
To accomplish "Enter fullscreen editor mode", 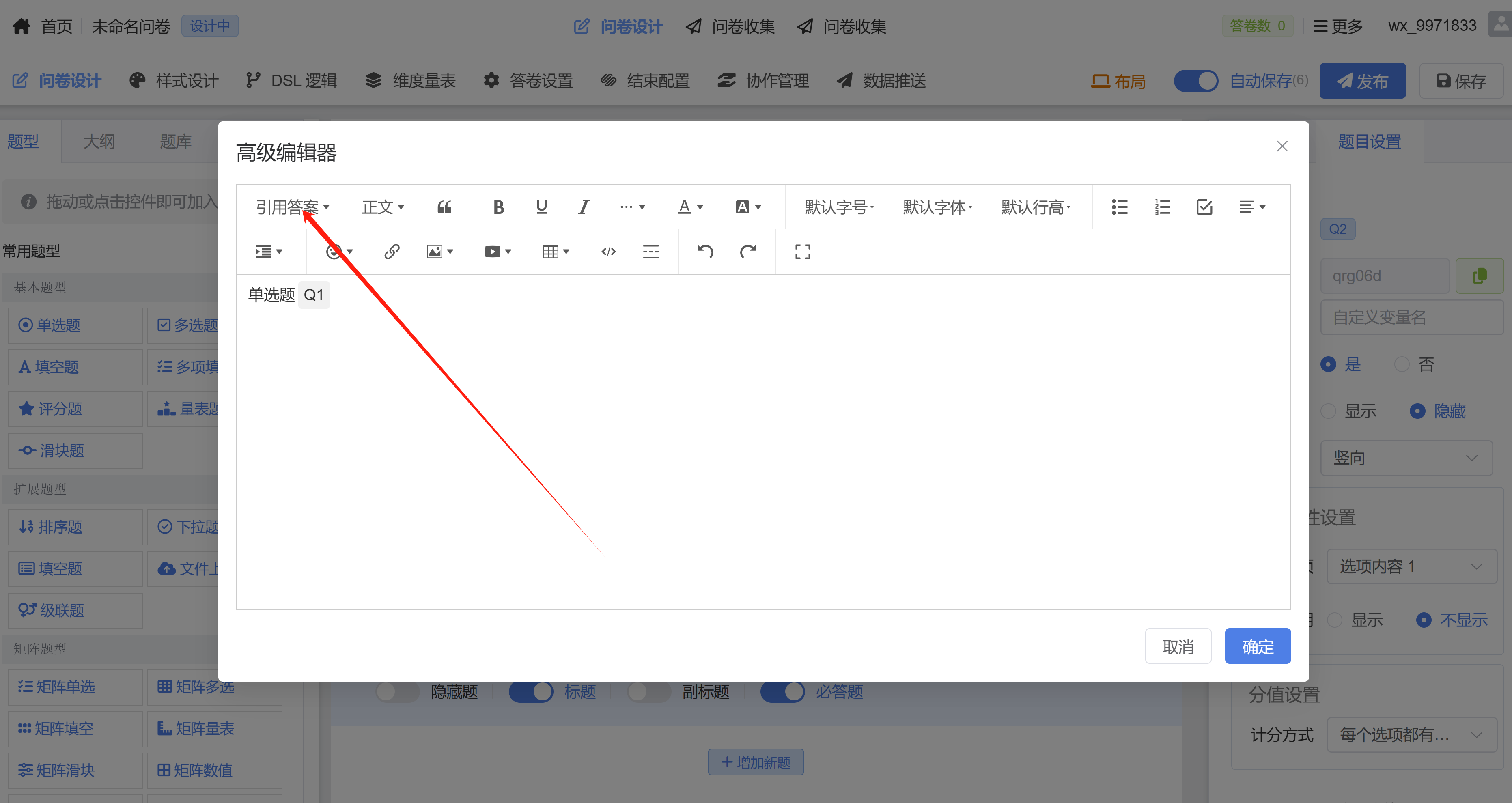I will 802,252.
